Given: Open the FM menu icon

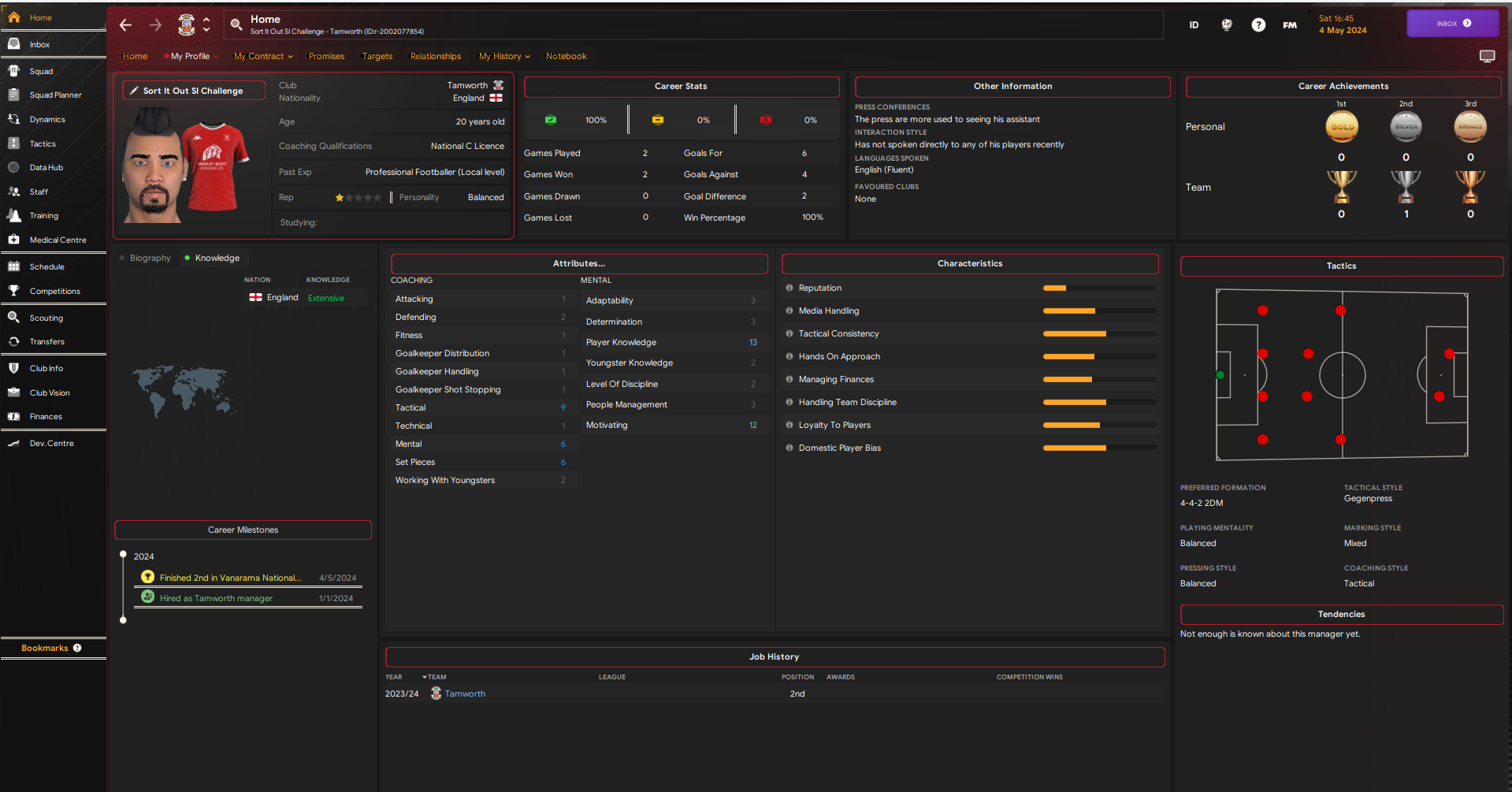Looking at the screenshot, I should (1290, 25).
